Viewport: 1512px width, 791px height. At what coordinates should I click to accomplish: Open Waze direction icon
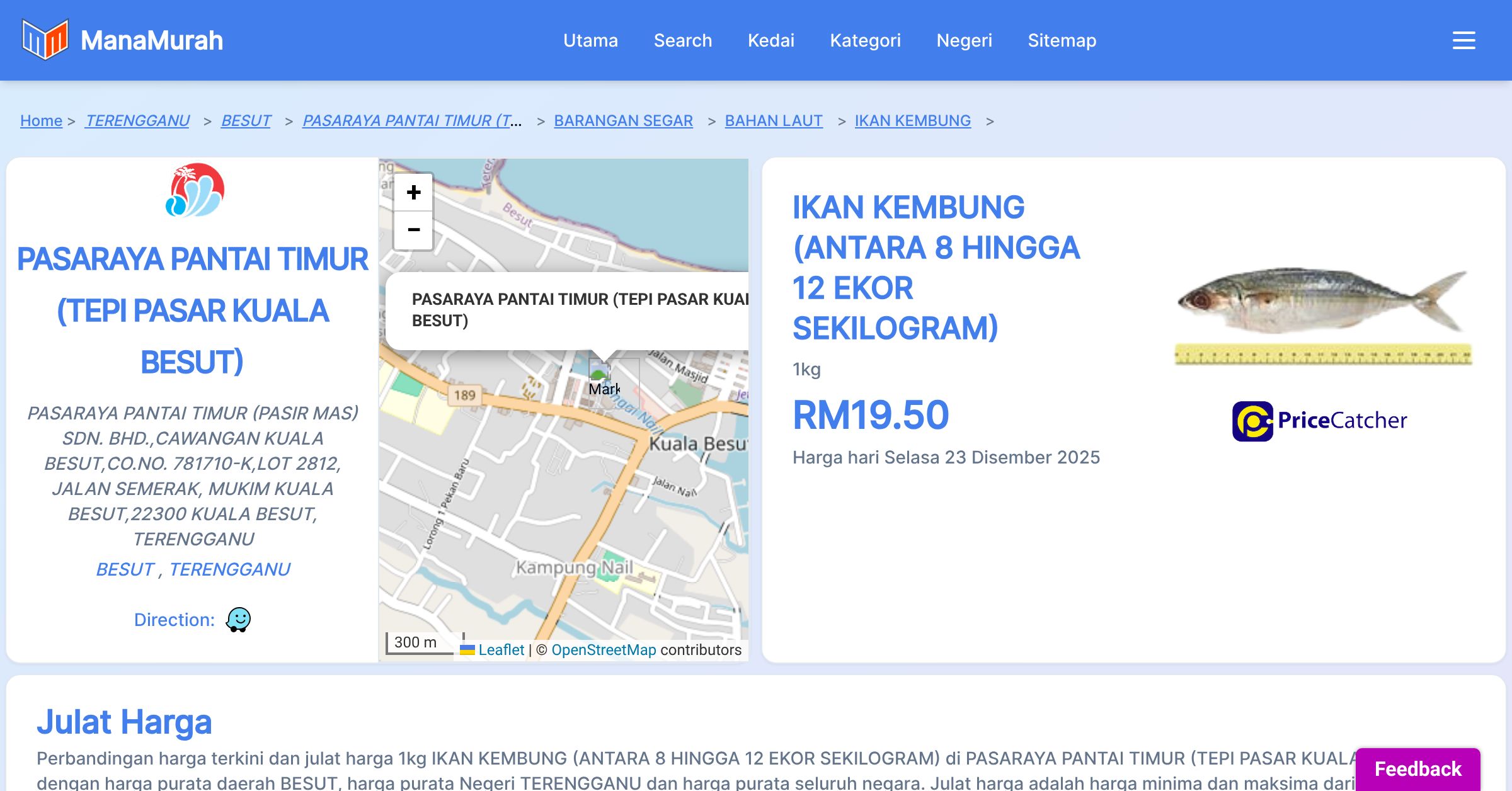[238, 620]
